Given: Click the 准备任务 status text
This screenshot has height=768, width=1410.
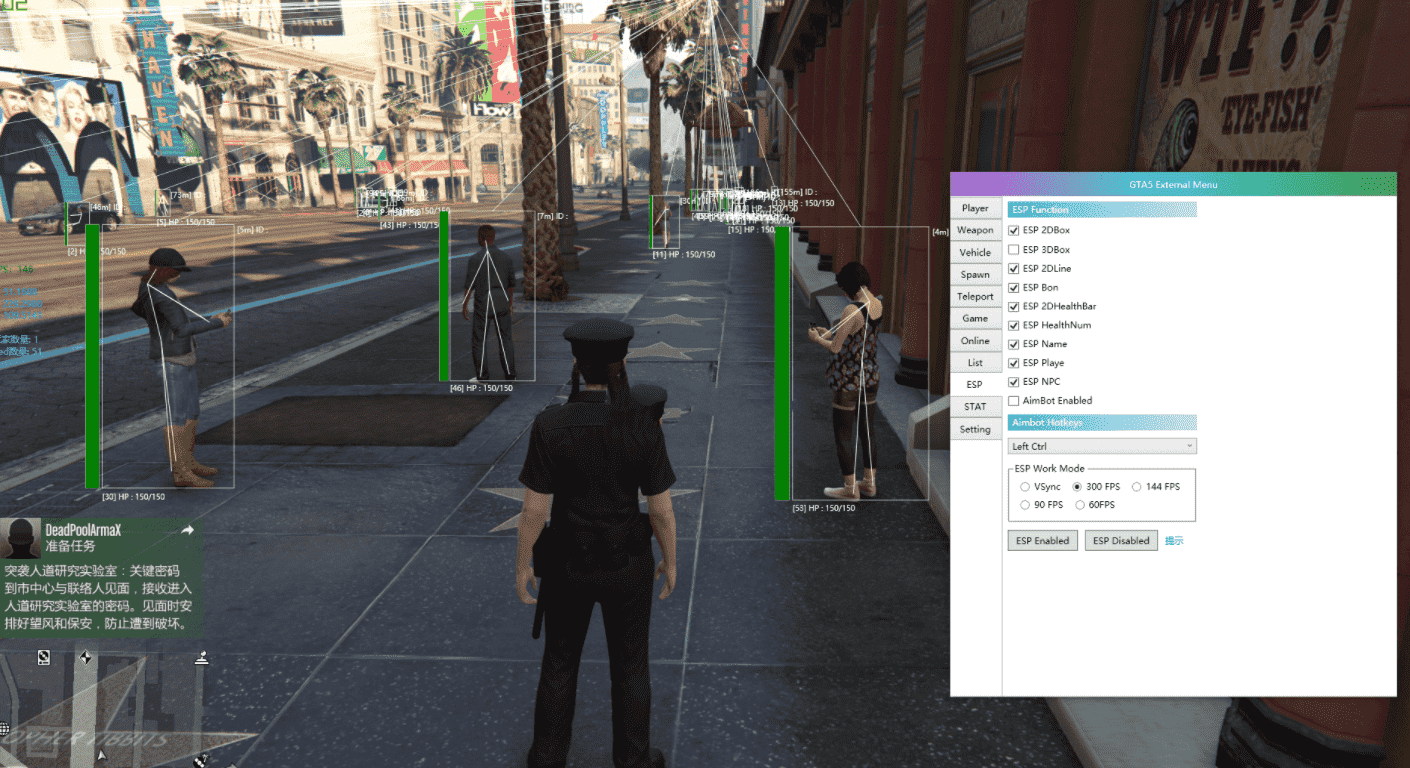Looking at the screenshot, I should pyautogui.click(x=70, y=547).
